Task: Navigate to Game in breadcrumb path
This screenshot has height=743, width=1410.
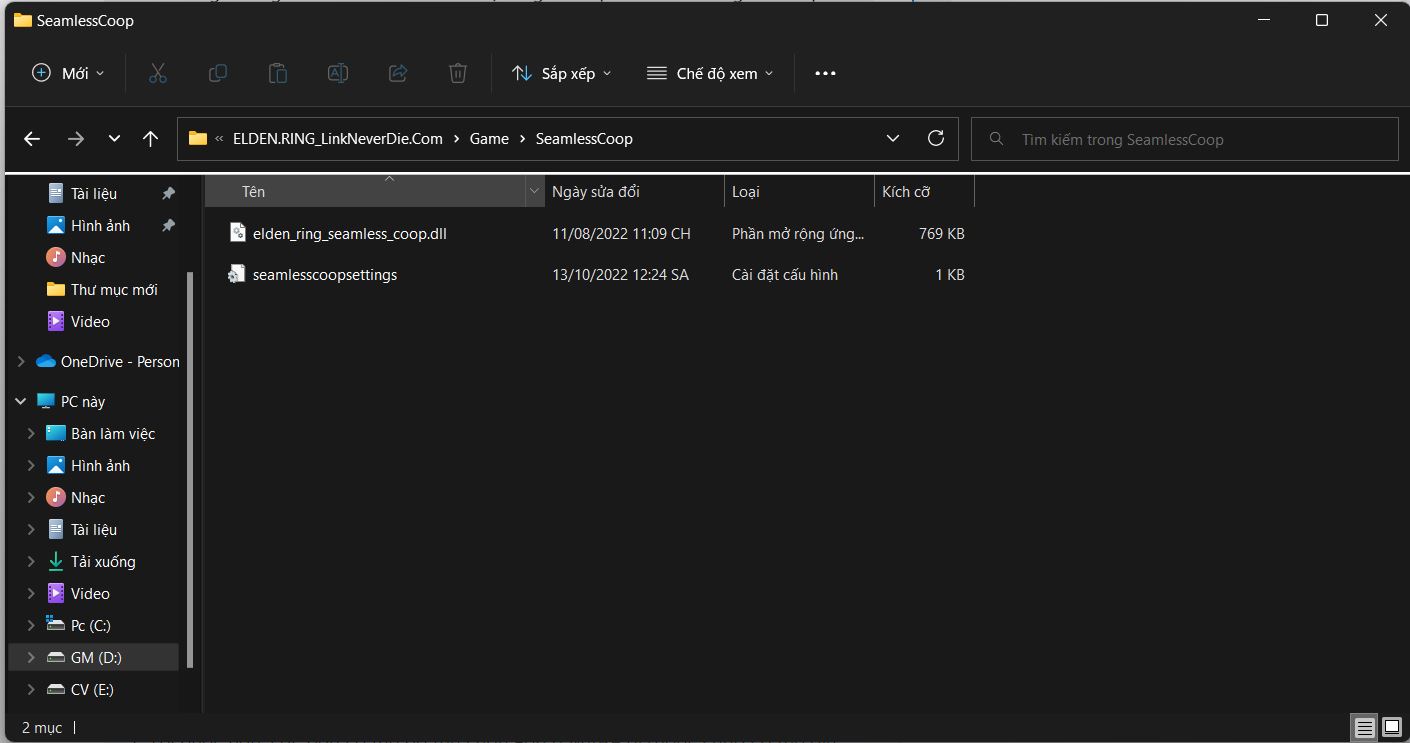Action: 489,139
